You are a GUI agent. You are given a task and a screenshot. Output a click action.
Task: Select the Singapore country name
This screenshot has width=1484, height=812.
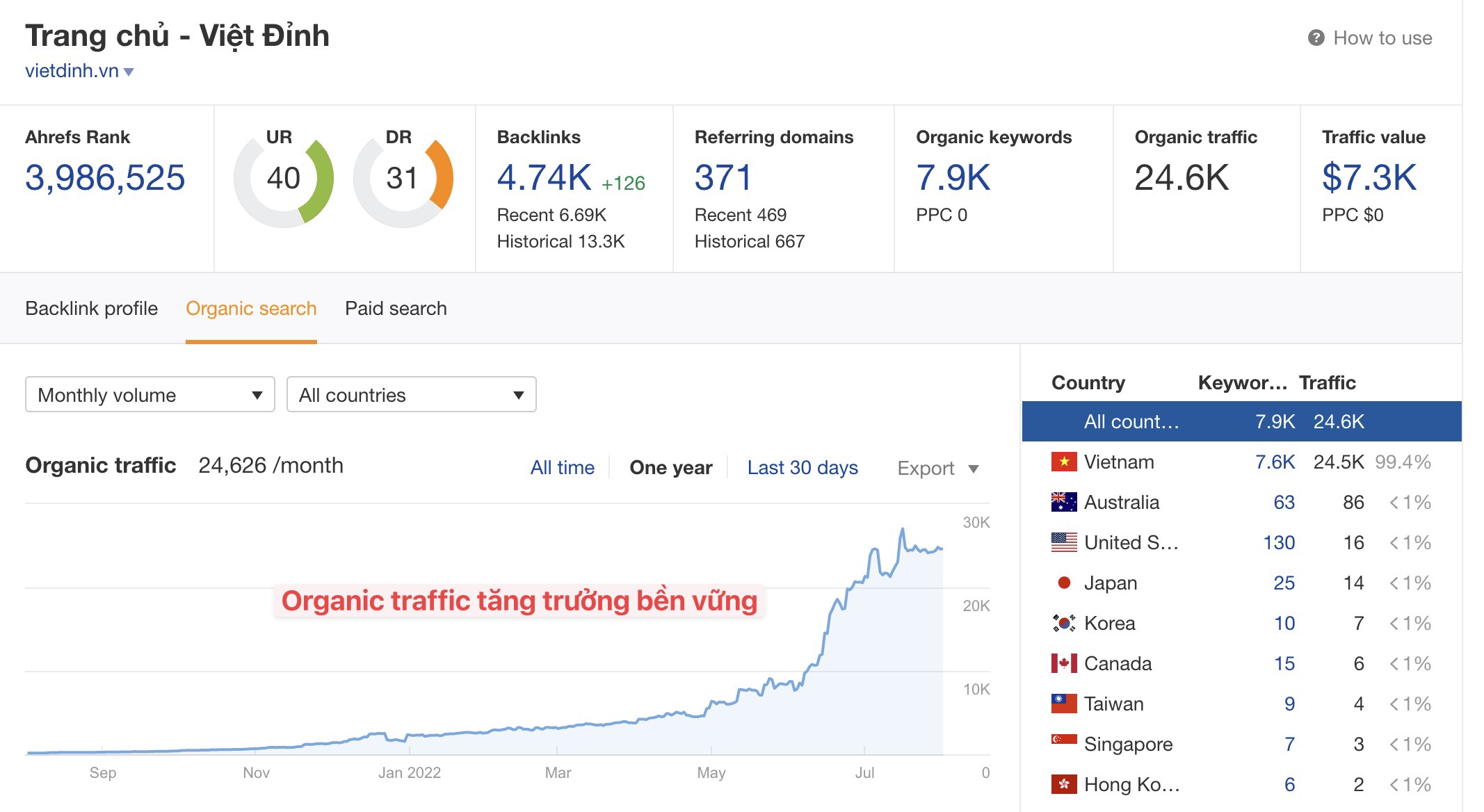[1128, 745]
